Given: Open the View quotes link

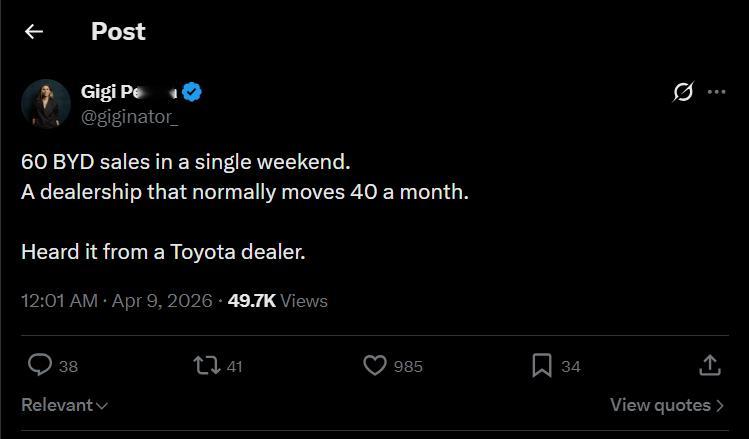Looking at the screenshot, I should click(x=667, y=405).
